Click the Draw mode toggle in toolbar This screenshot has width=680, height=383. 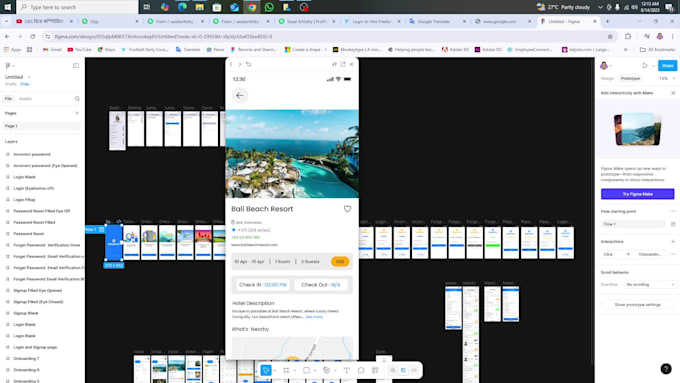click(392, 370)
